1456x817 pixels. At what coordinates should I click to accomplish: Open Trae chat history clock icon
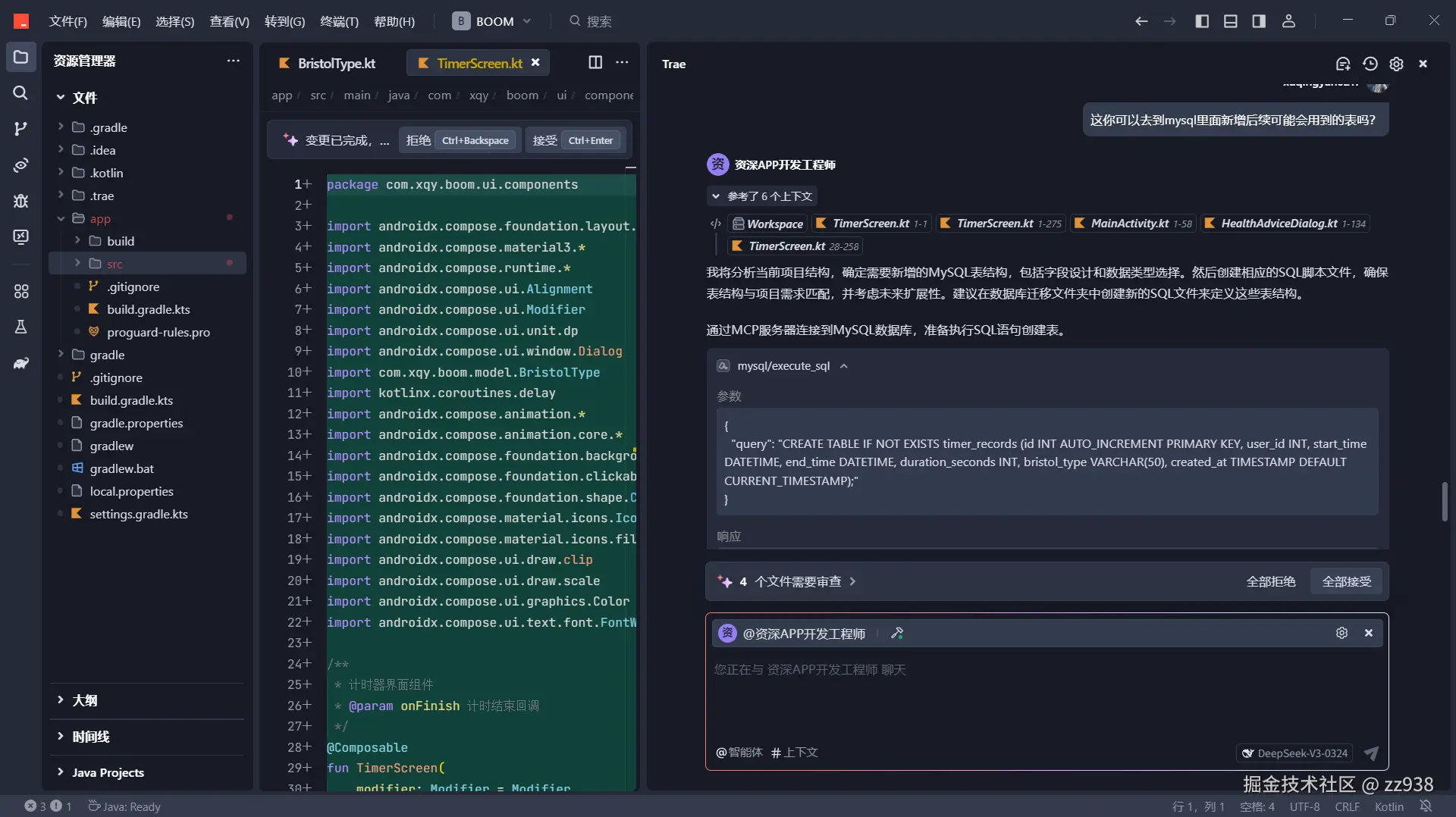click(1370, 64)
